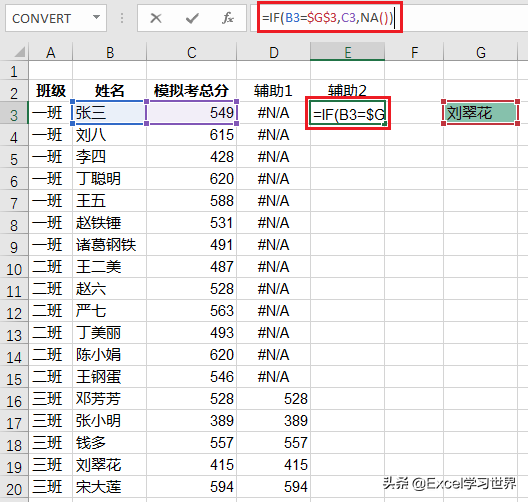This screenshot has height=502, width=528.
Task: Click header cell 辅助2
Action: pos(348,91)
